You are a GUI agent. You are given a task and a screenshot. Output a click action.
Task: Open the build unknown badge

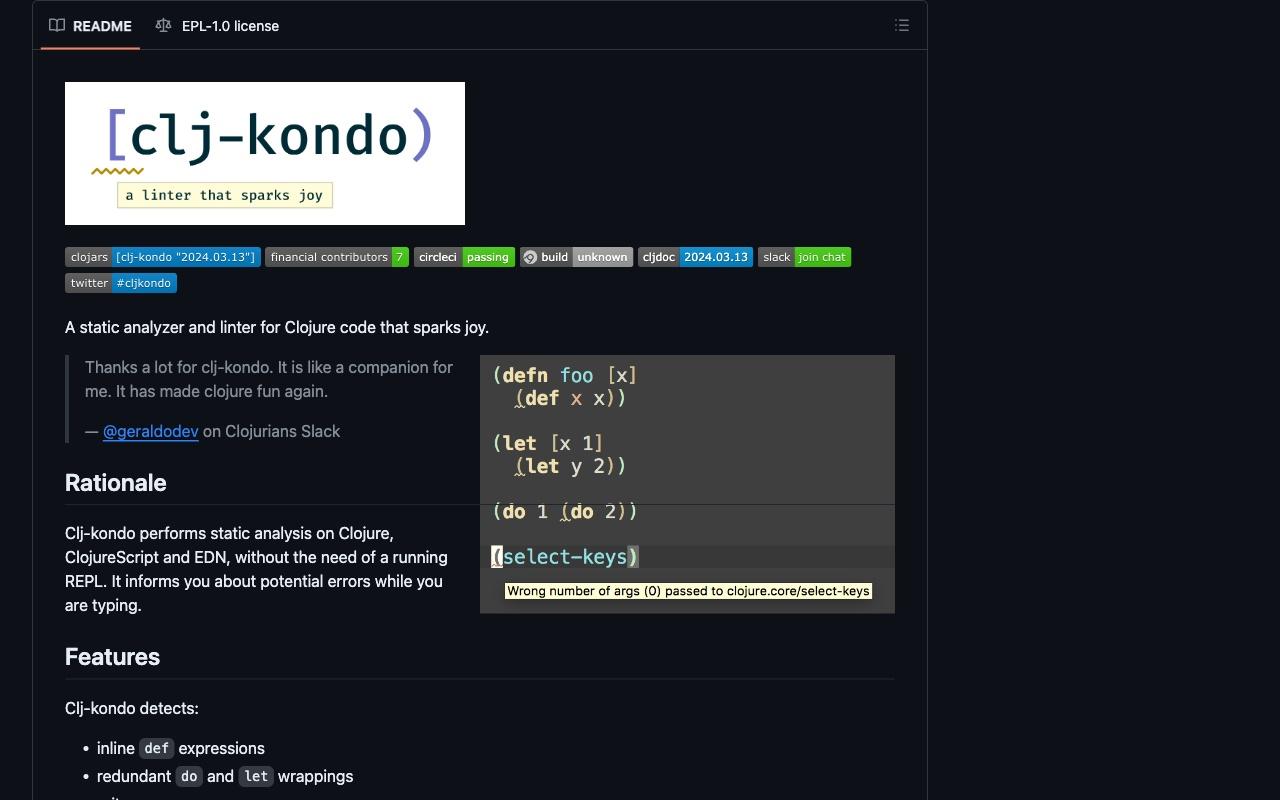pos(576,257)
